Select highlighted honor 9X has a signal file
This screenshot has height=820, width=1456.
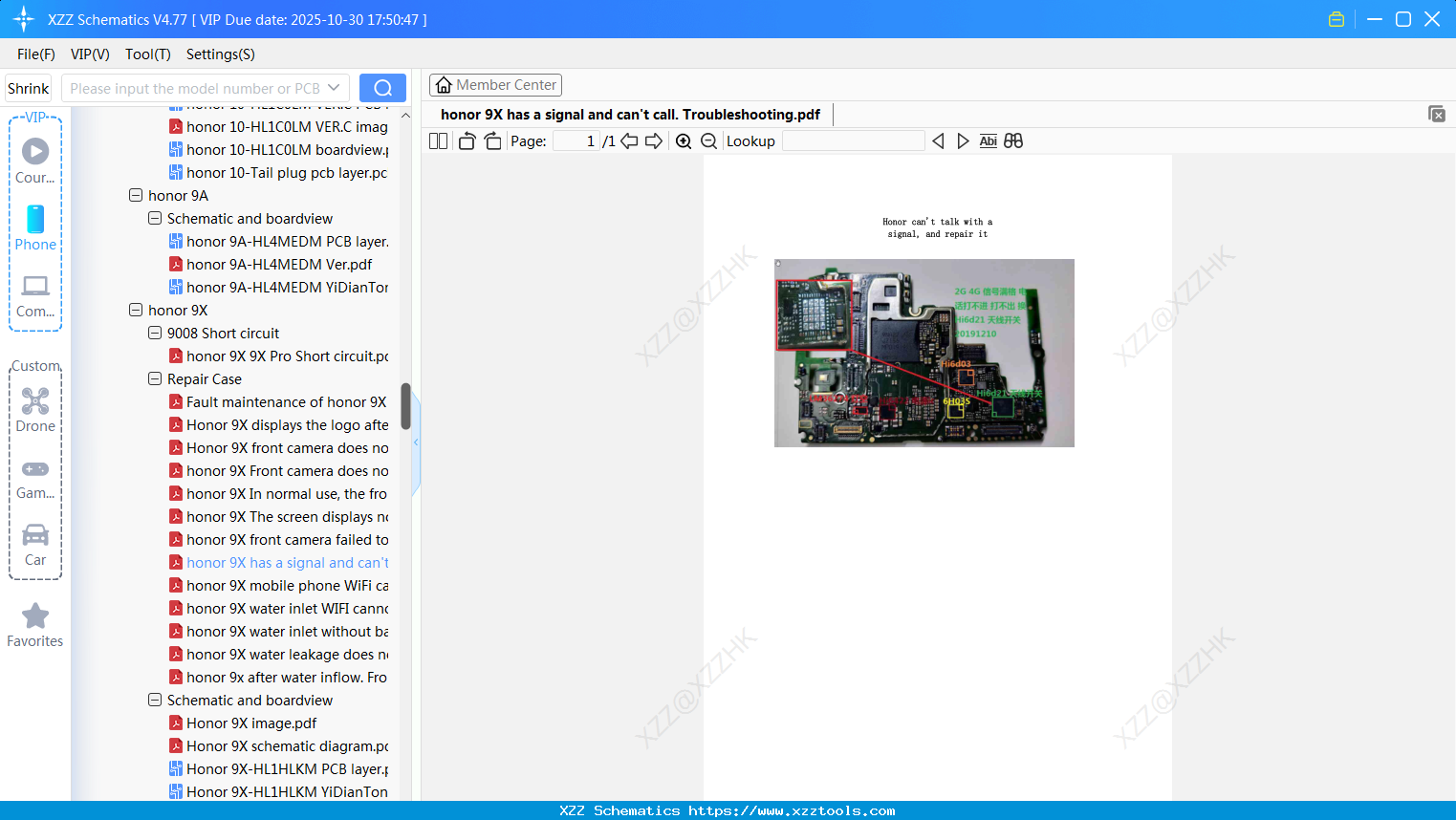[279, 562]
